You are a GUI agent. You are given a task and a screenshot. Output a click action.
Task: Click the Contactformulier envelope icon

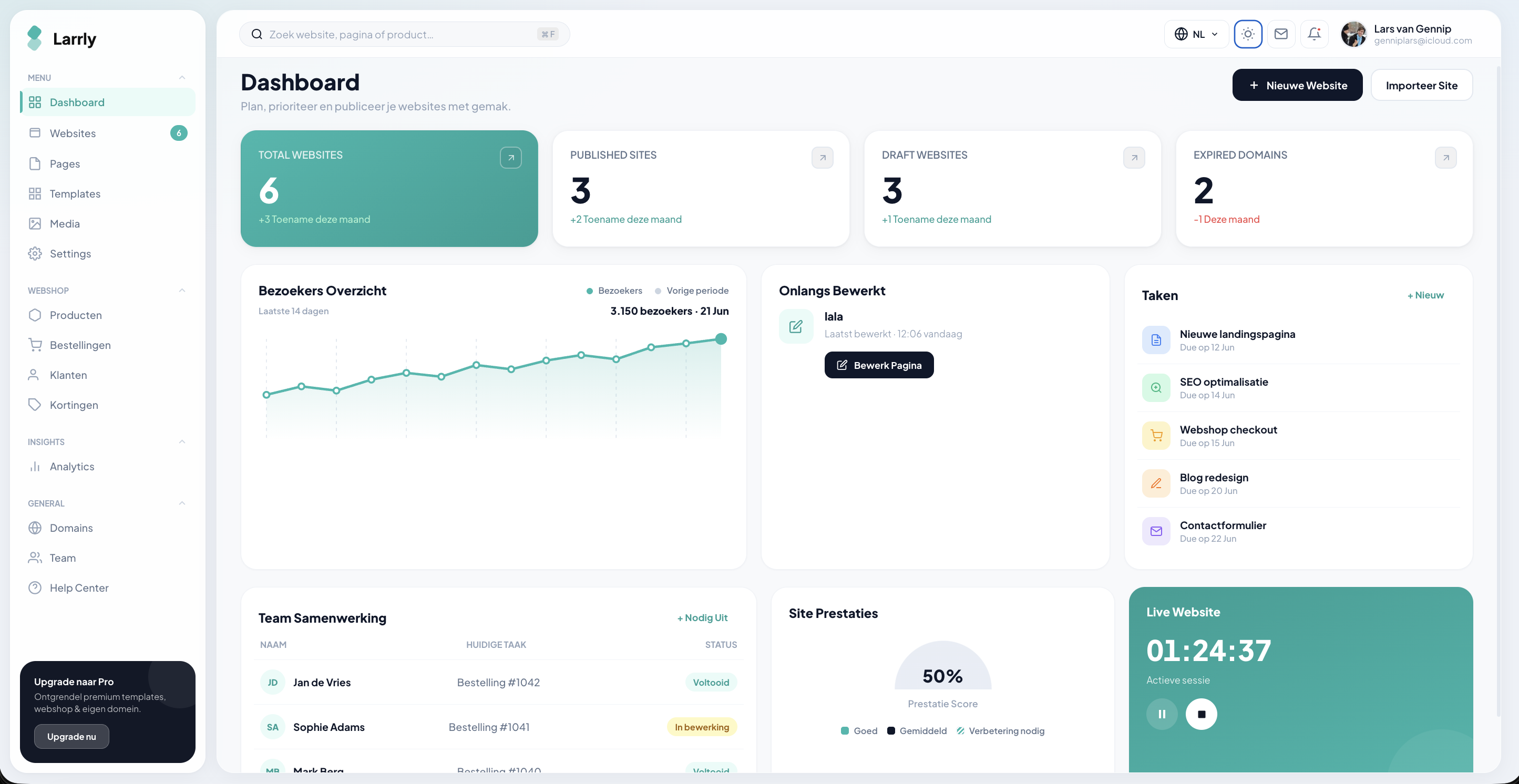tap(1156, 531)
